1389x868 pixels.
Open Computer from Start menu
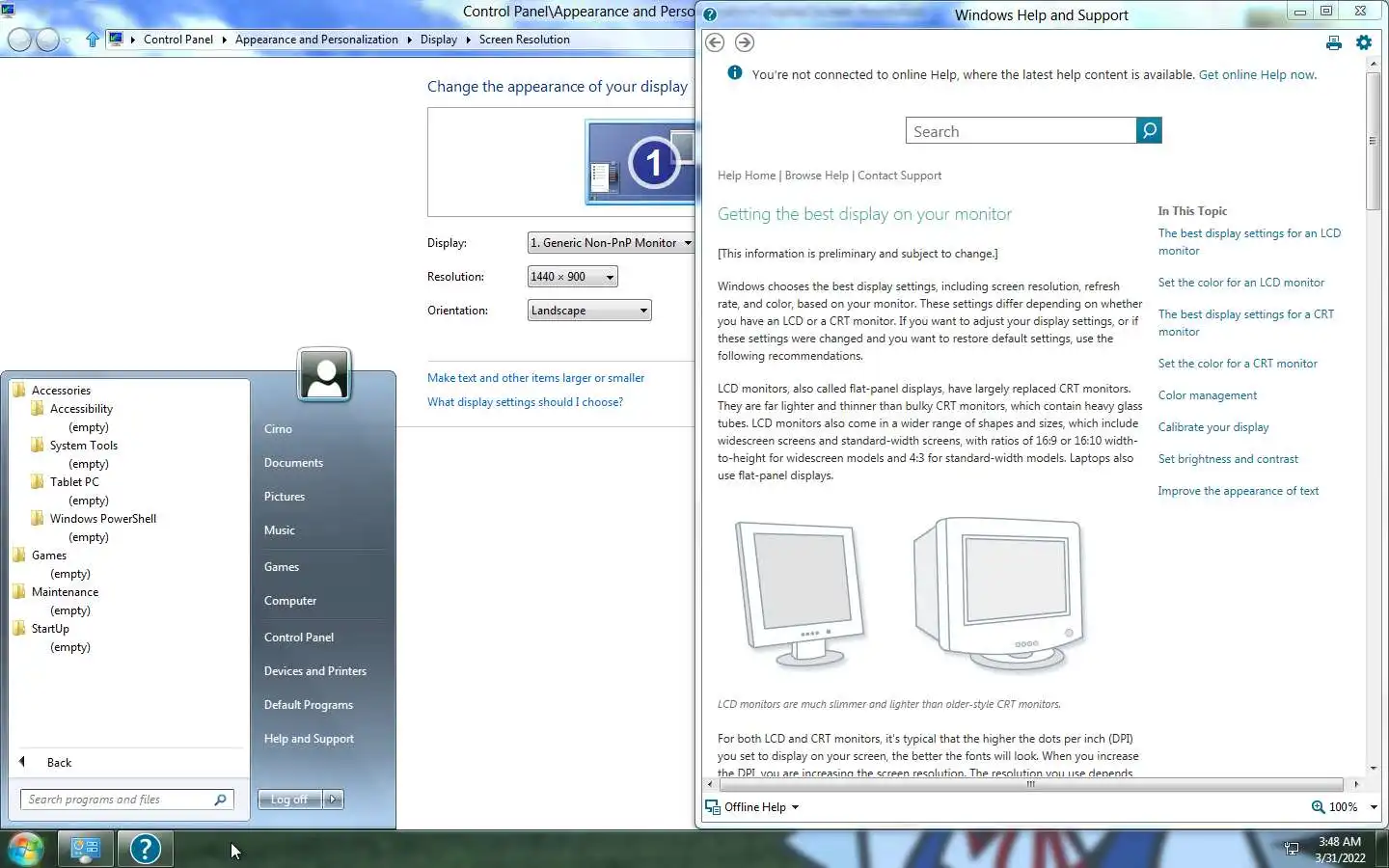click(290, 601)
